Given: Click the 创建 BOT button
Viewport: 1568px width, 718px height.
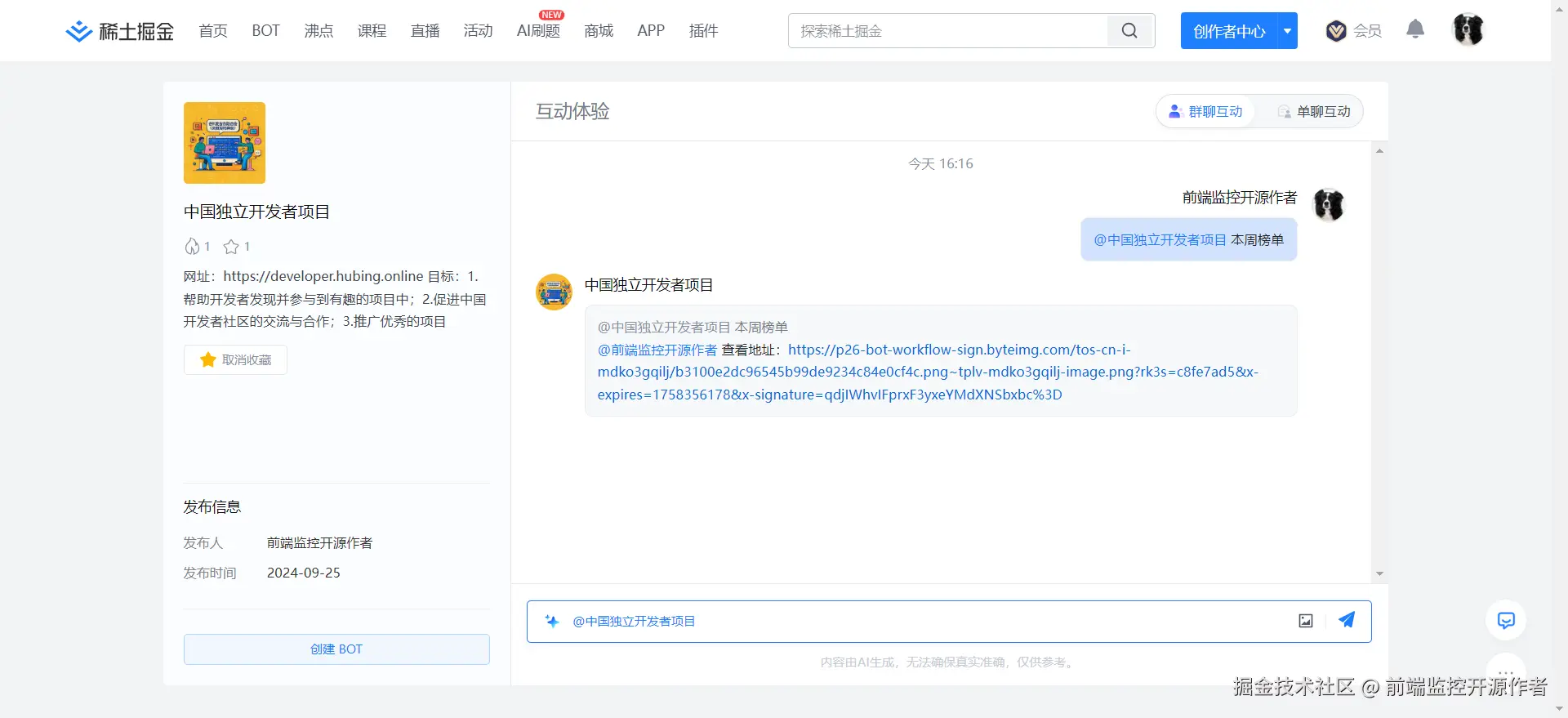Looking at the screenshot, I should coord(336,649).
